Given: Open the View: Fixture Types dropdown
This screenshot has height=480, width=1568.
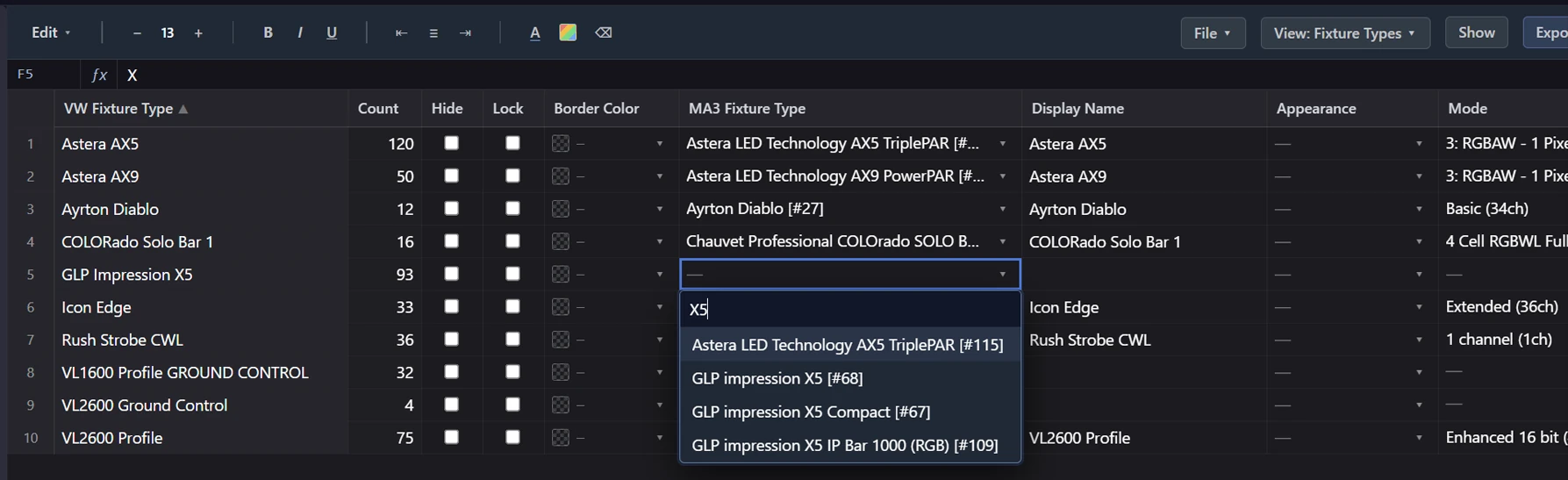Looking at the screenshot, I should (x=1344, y=32).
